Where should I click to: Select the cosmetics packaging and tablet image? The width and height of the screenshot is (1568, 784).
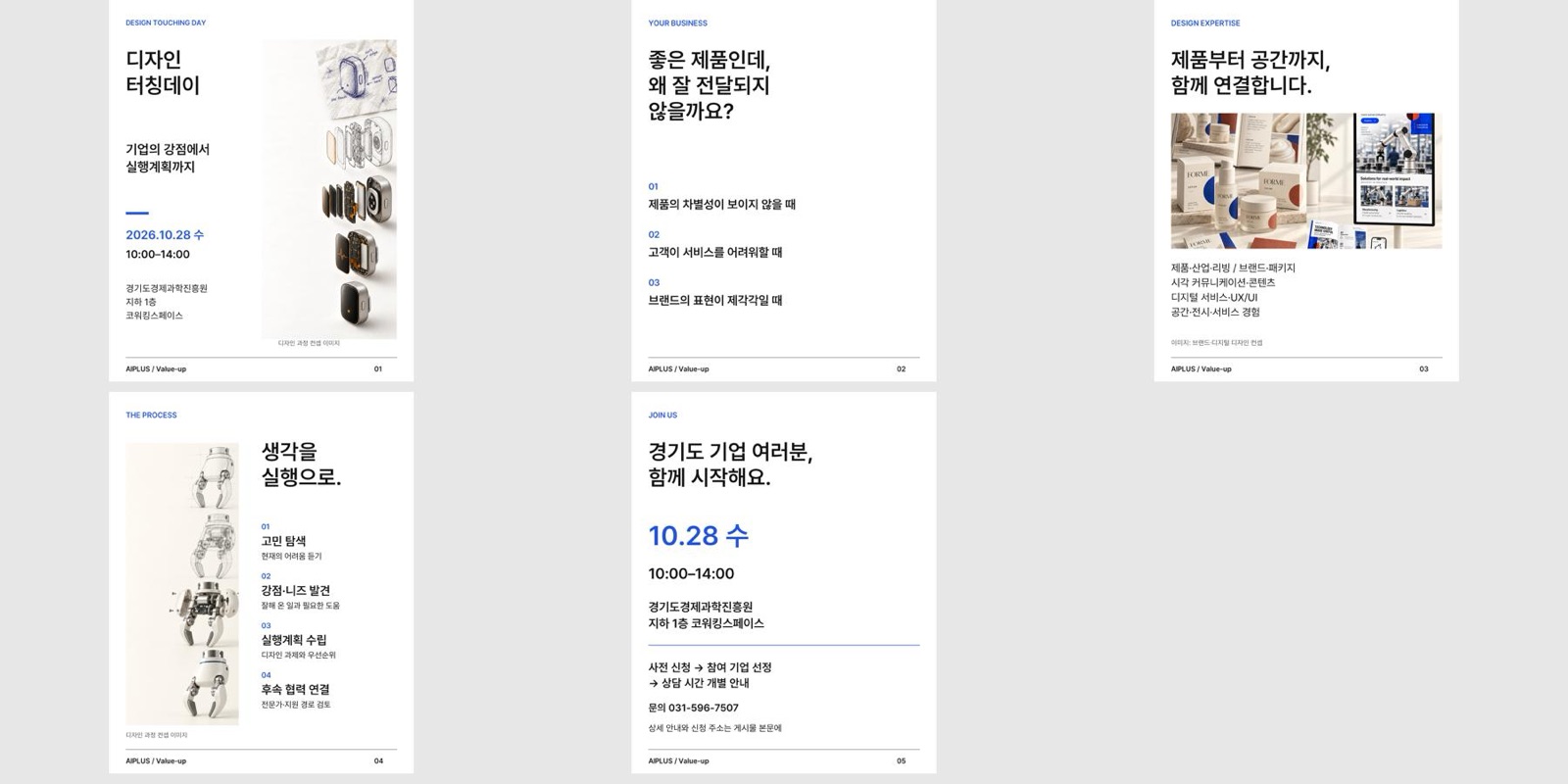pos(1306,180)
